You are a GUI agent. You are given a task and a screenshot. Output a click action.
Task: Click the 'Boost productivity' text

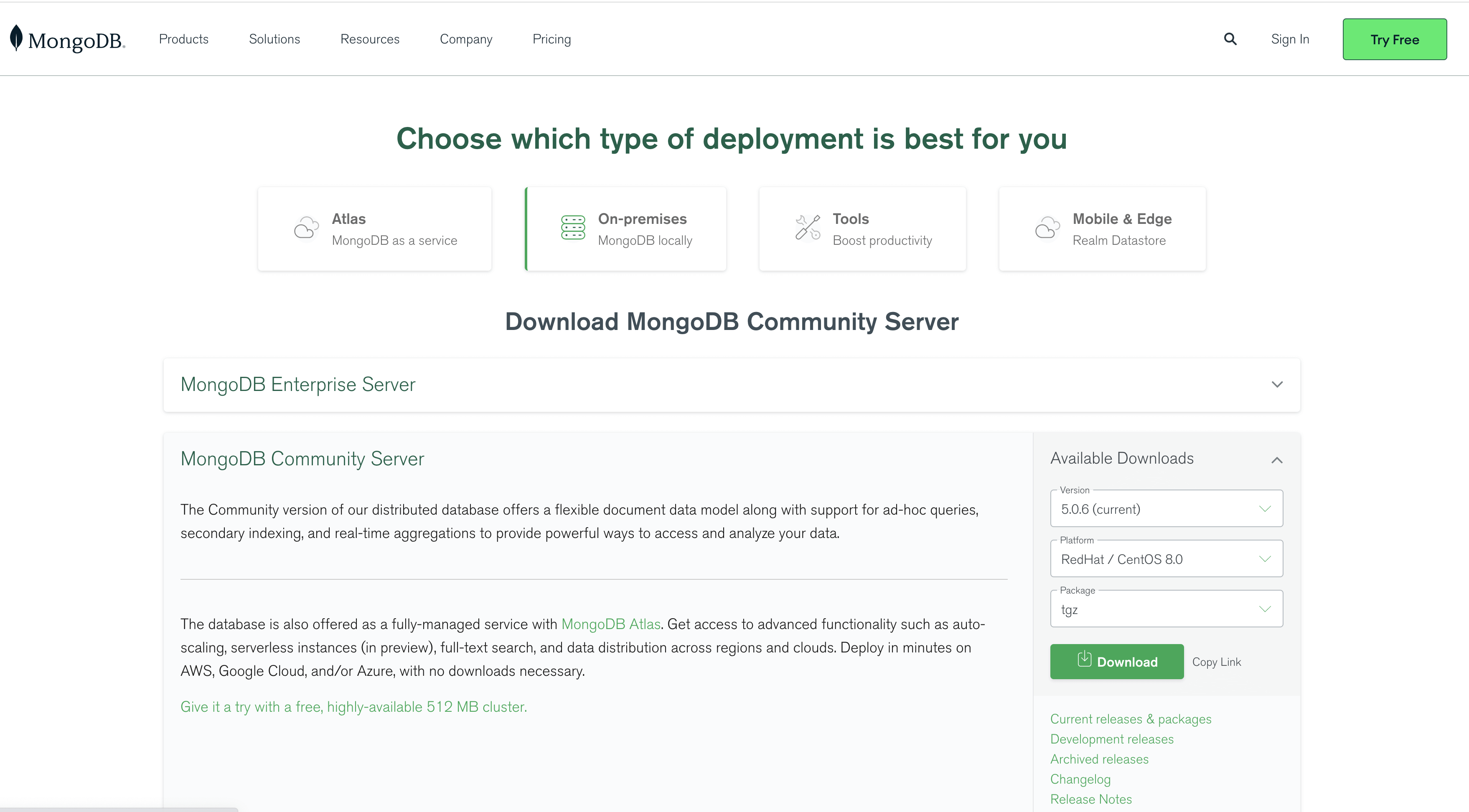(882, 241)
